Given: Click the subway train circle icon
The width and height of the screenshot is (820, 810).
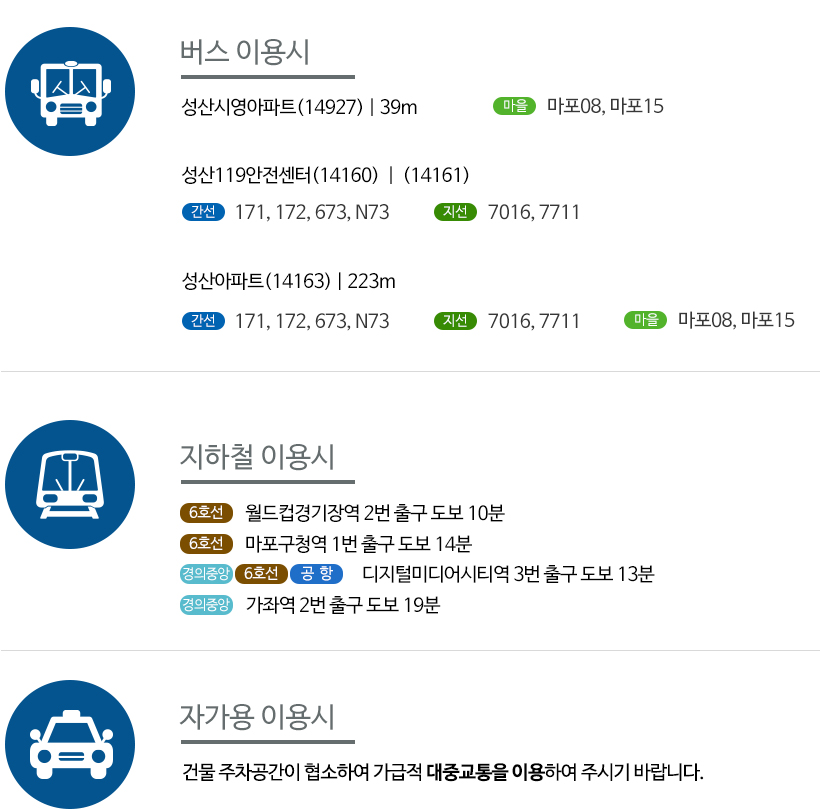Looking at the screenshot, I should coord(70,484).
